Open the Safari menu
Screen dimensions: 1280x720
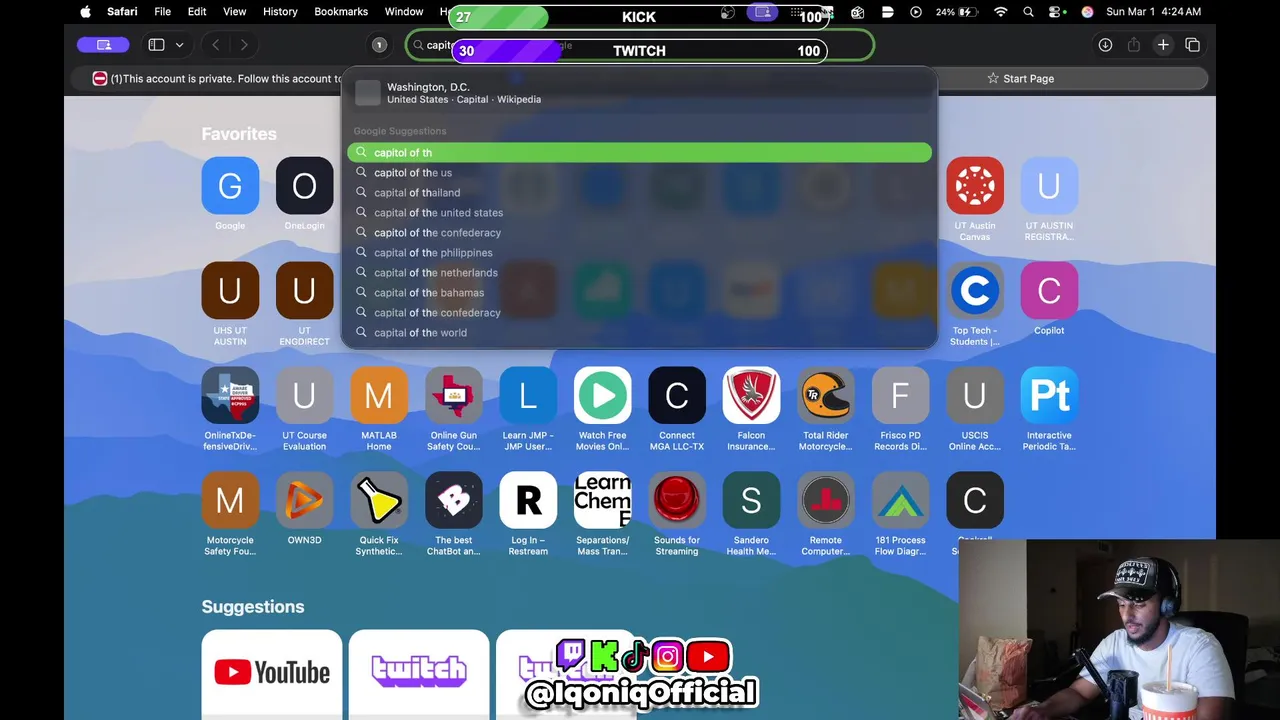point(122,12)
